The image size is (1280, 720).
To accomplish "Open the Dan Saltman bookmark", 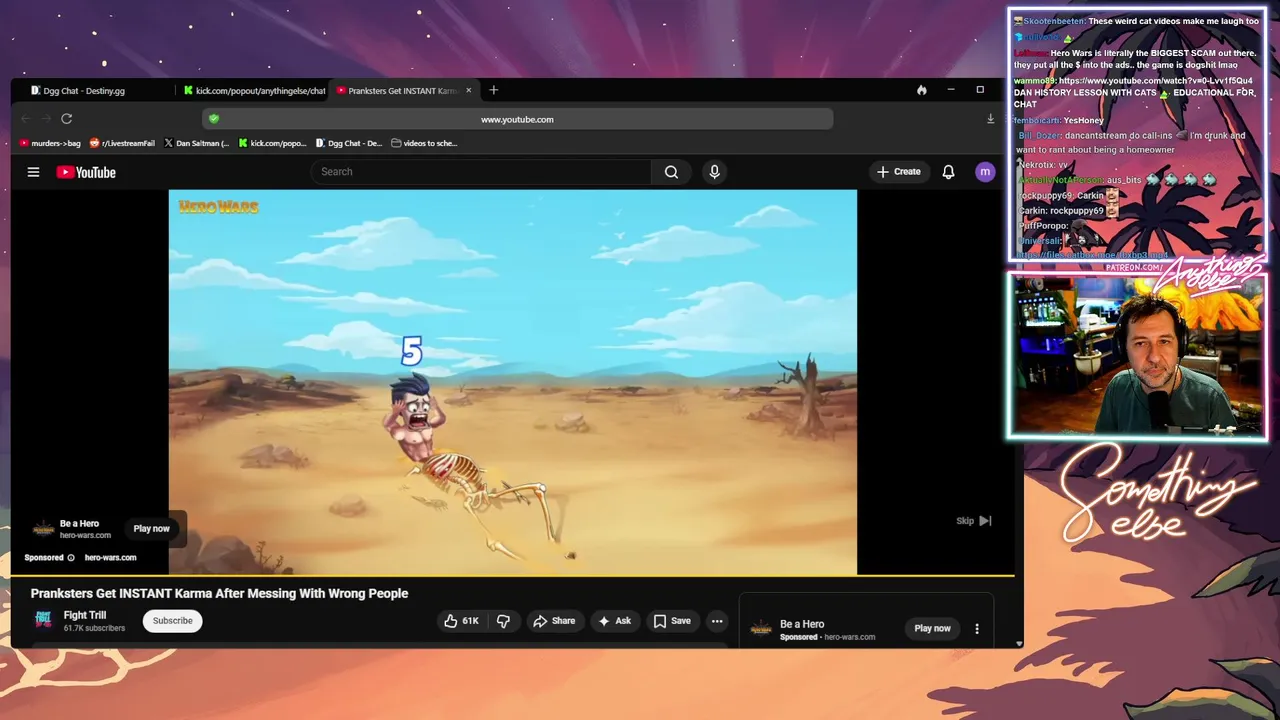I will 196,143.
